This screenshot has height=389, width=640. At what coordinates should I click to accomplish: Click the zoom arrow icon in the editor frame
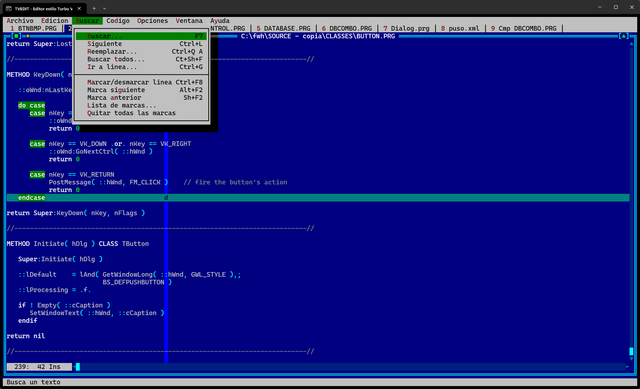pyautogui.click(x=623, y=36)
